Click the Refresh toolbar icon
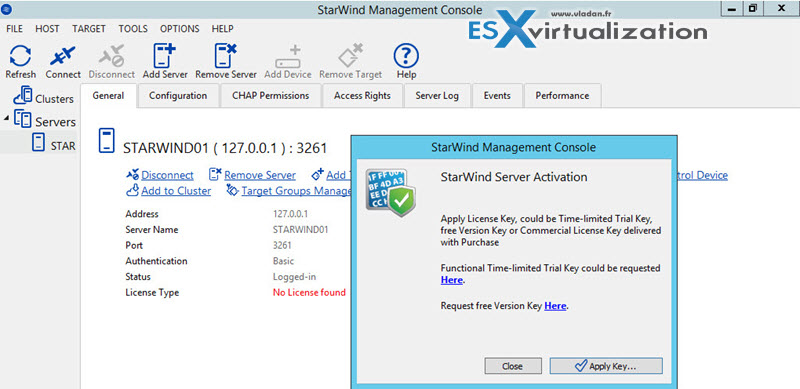This screenshot has height=389, width=800. (20, 56)
